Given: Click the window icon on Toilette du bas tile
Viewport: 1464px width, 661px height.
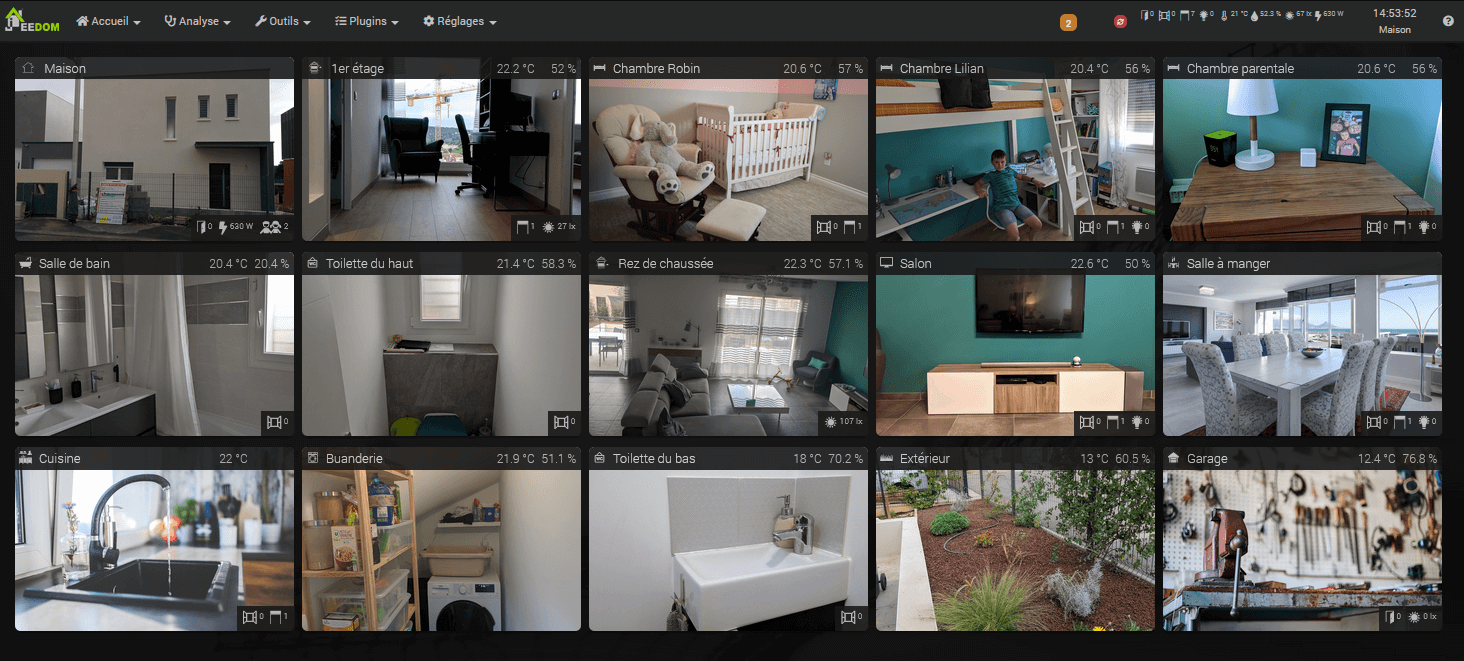Looking at the screenshot, I should [x=848, y=617].
